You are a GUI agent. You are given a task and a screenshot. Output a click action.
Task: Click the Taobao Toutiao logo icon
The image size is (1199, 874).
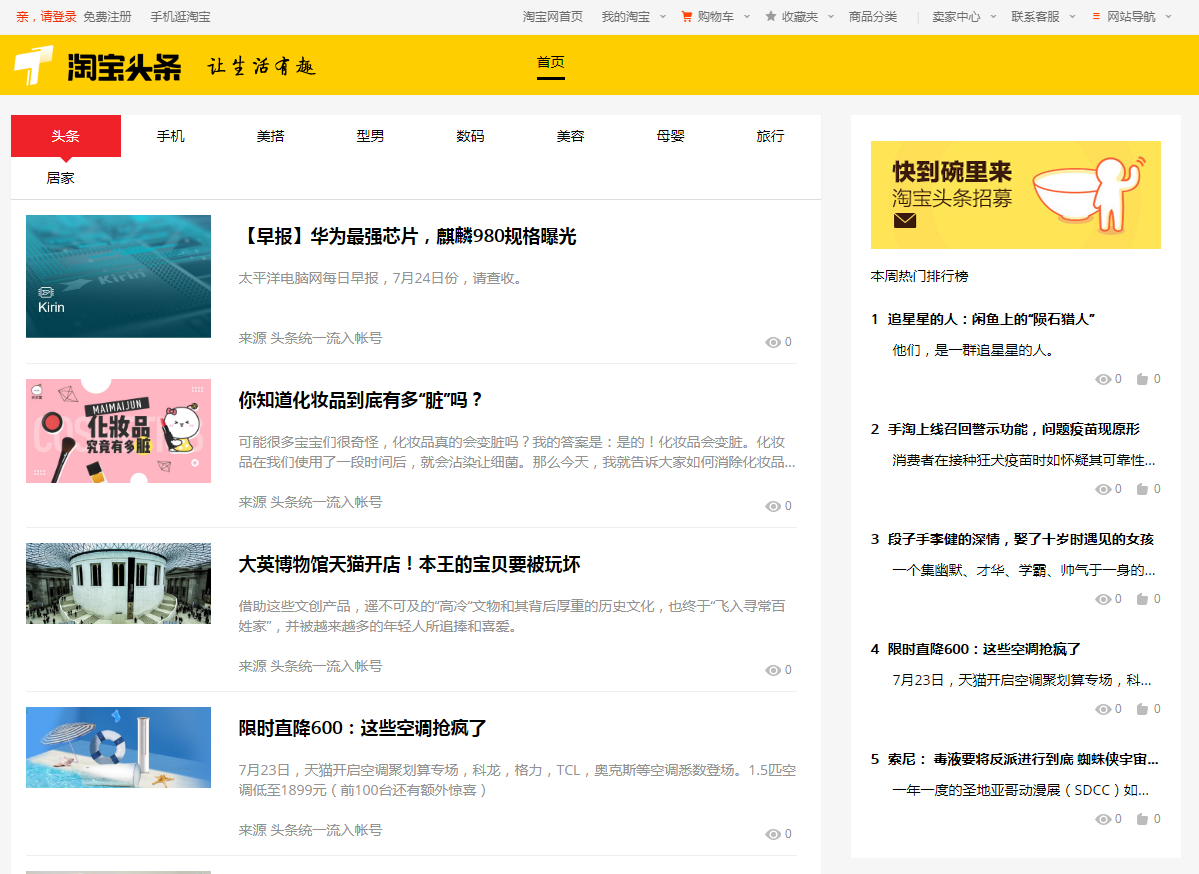coord(34,65)
